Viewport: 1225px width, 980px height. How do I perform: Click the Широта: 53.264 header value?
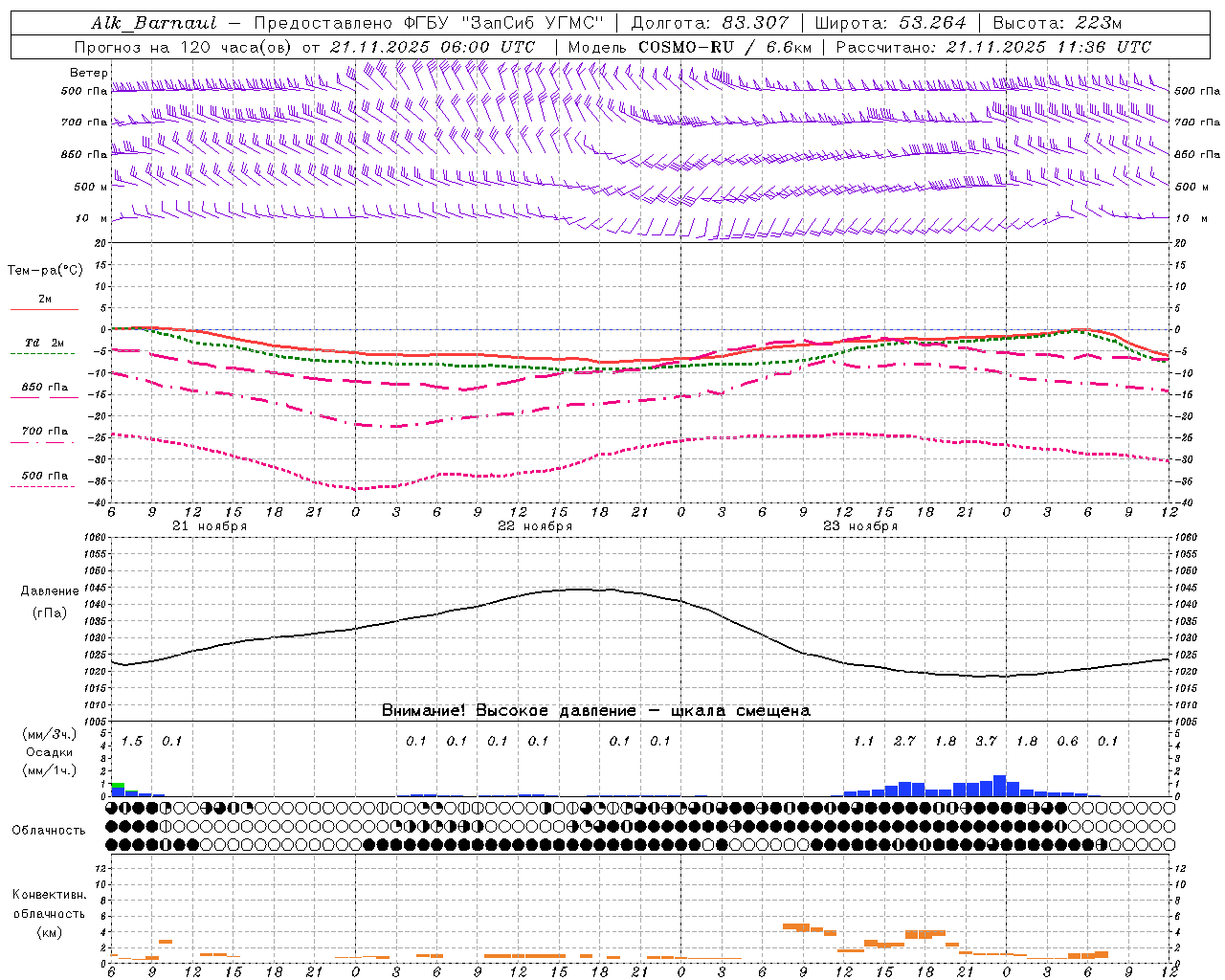pyautogui.click(x=890, y=23)
